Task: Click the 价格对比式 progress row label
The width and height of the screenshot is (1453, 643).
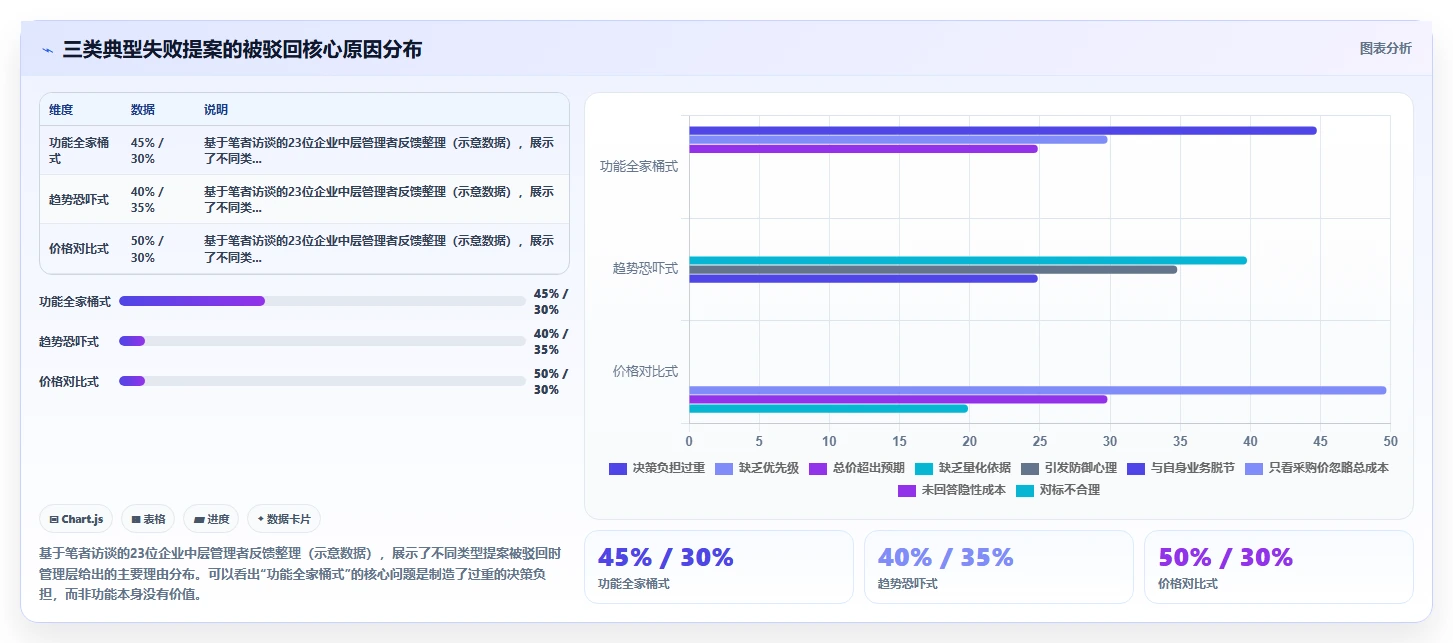Action: tap(69, 381)
